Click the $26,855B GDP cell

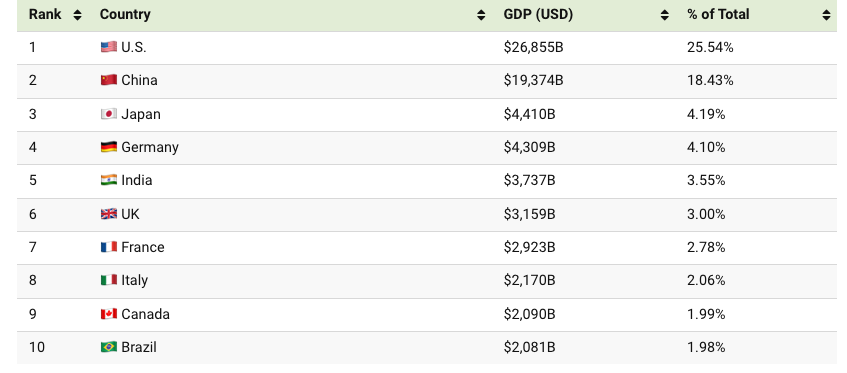coord(533,48)
